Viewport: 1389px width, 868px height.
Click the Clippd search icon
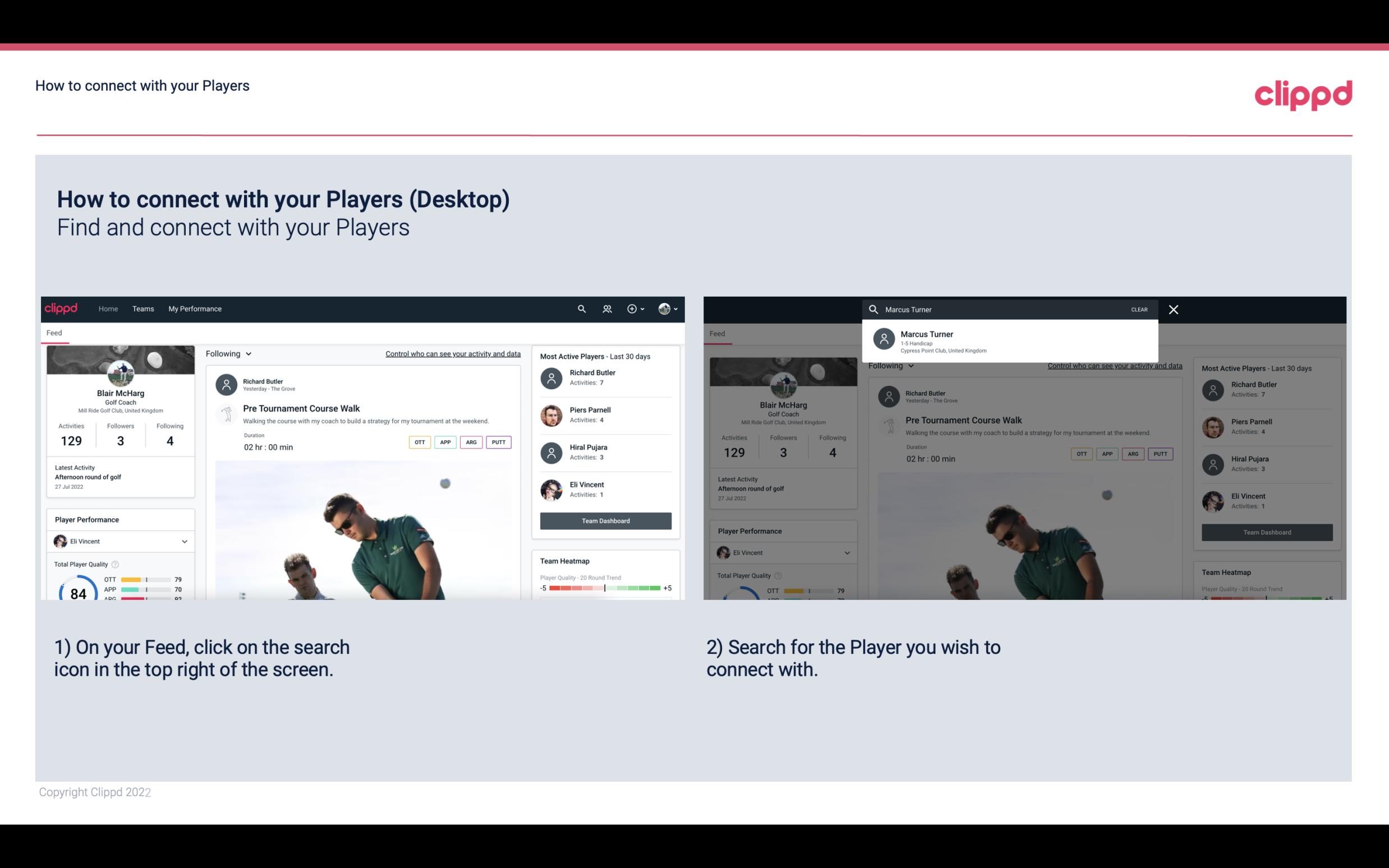click(x=581, y=308)
